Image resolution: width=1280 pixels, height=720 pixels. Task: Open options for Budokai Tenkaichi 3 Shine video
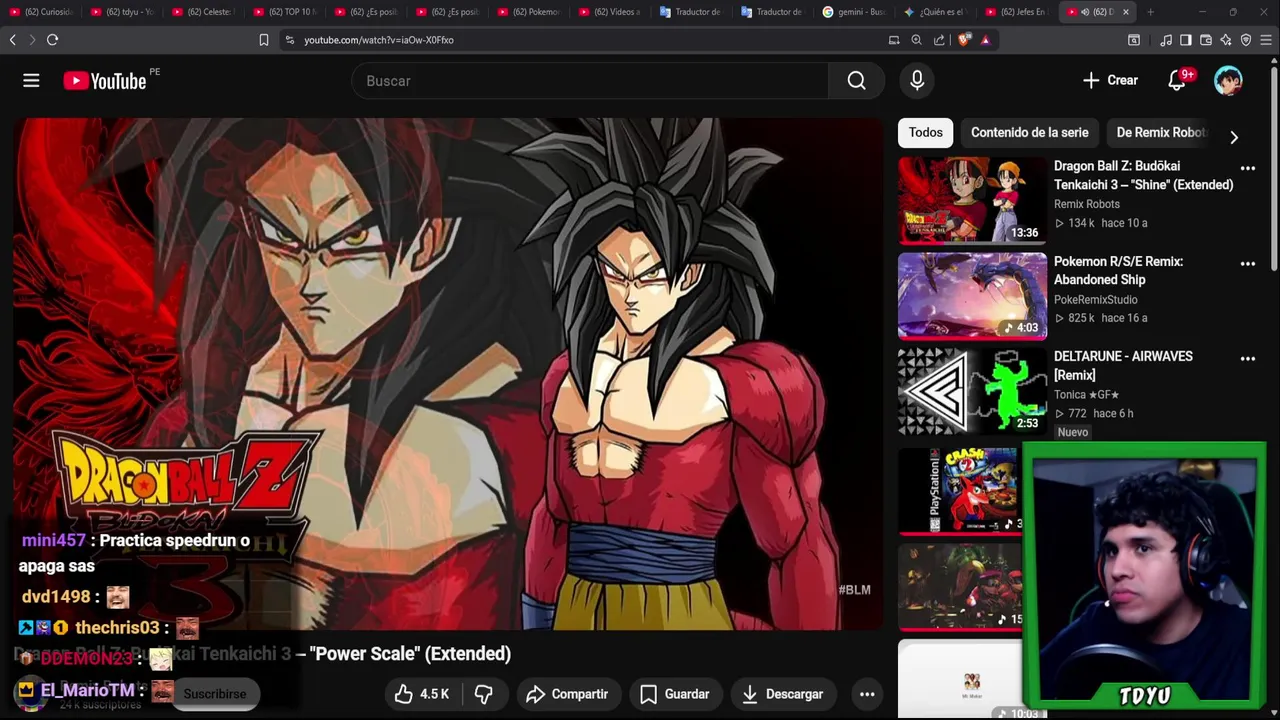pyautogui.click(x=1247, y=168)
